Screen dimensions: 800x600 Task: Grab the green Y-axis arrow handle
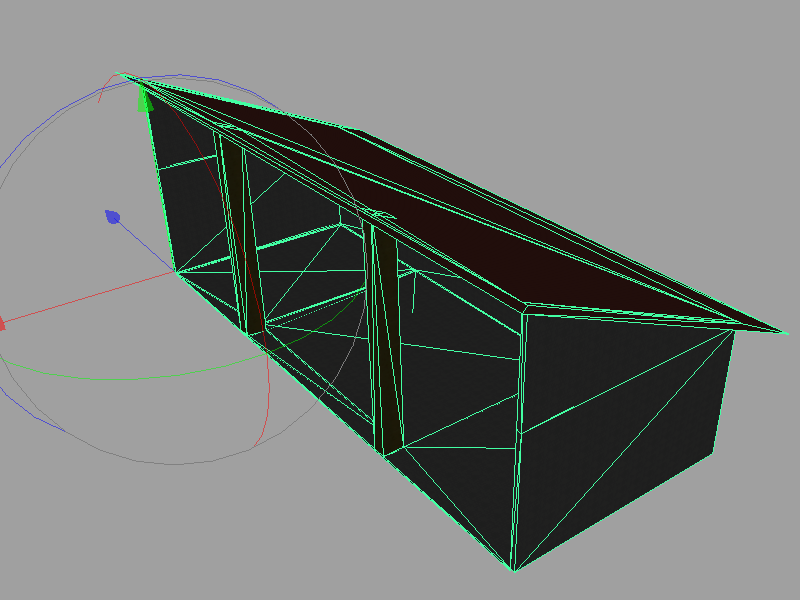tap(145, 99)
